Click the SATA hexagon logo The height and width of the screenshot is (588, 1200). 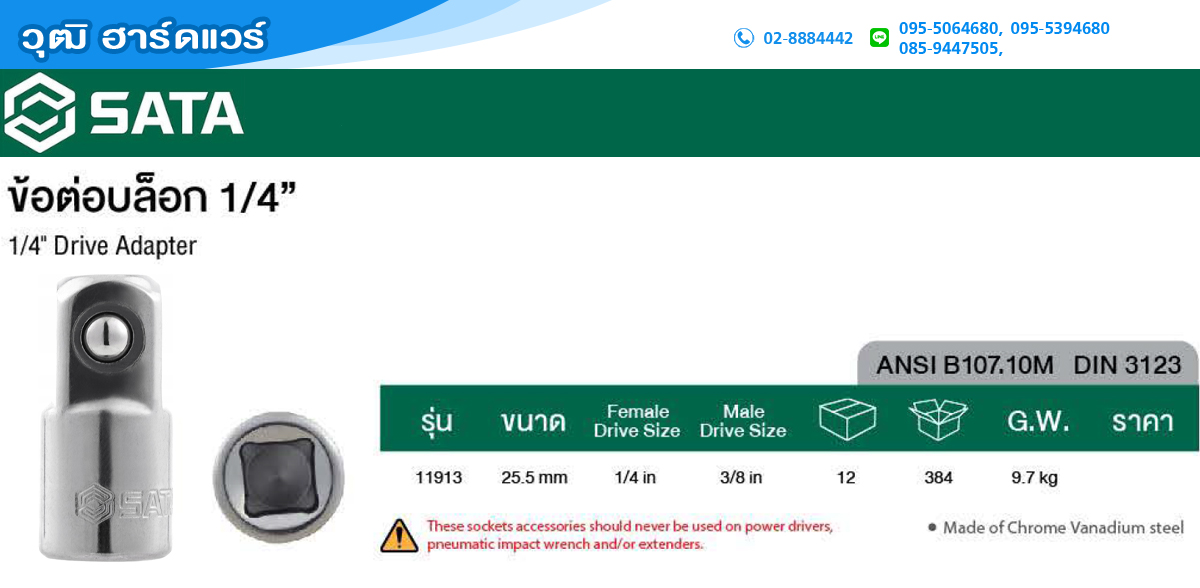39,112
